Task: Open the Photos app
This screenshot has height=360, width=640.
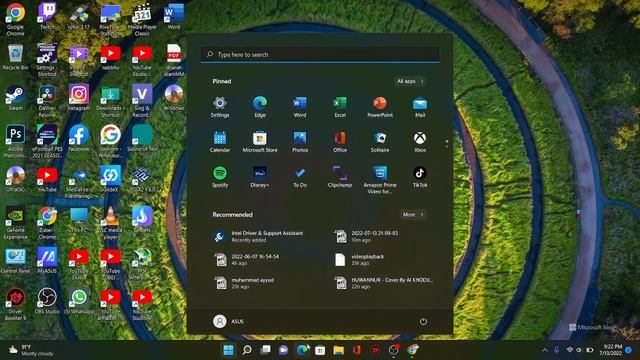Action: coord(300,142)
